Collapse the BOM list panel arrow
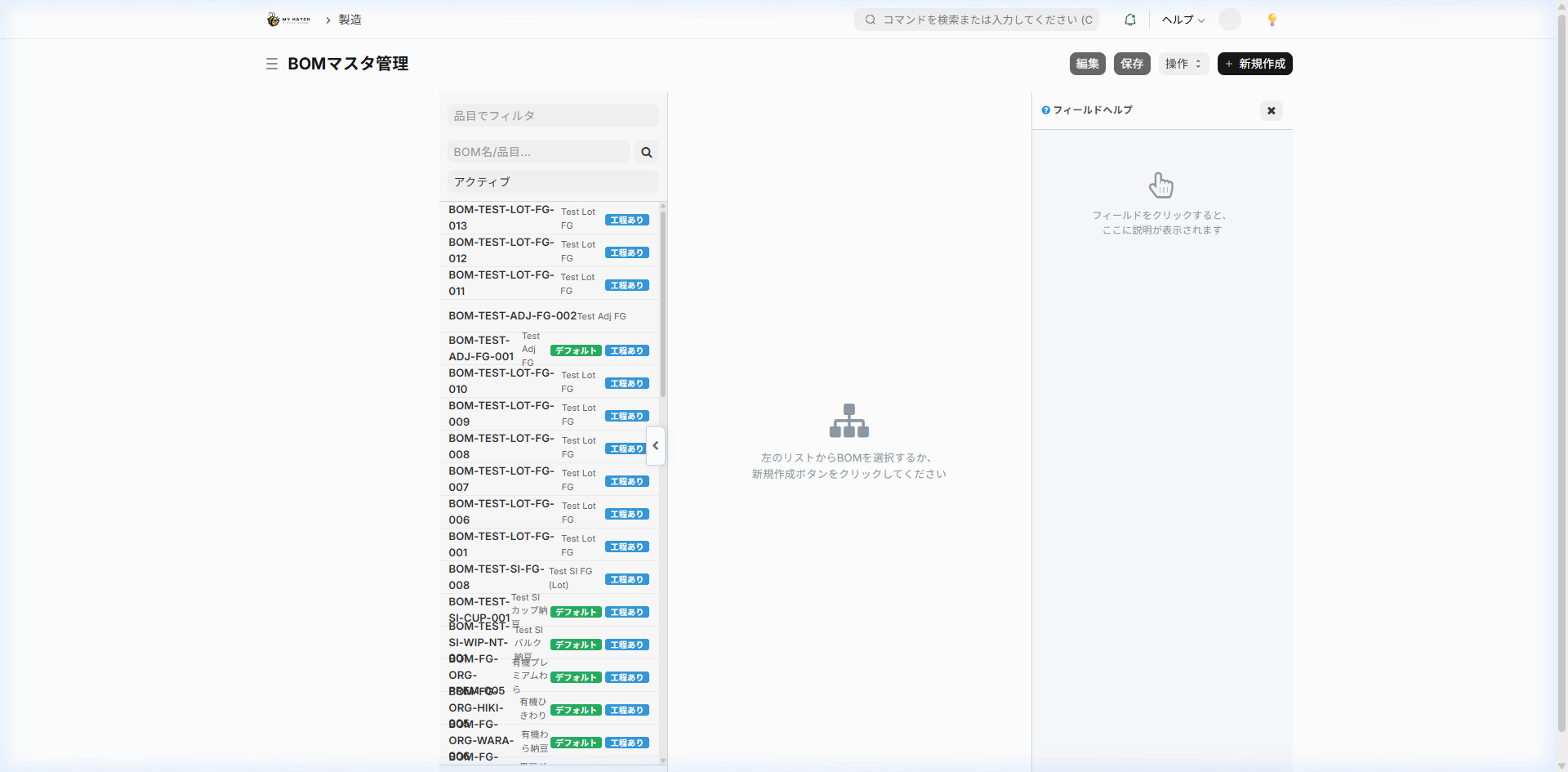Image resolution: width=1568 pixels, height=772 pixels. pos(655,446)
